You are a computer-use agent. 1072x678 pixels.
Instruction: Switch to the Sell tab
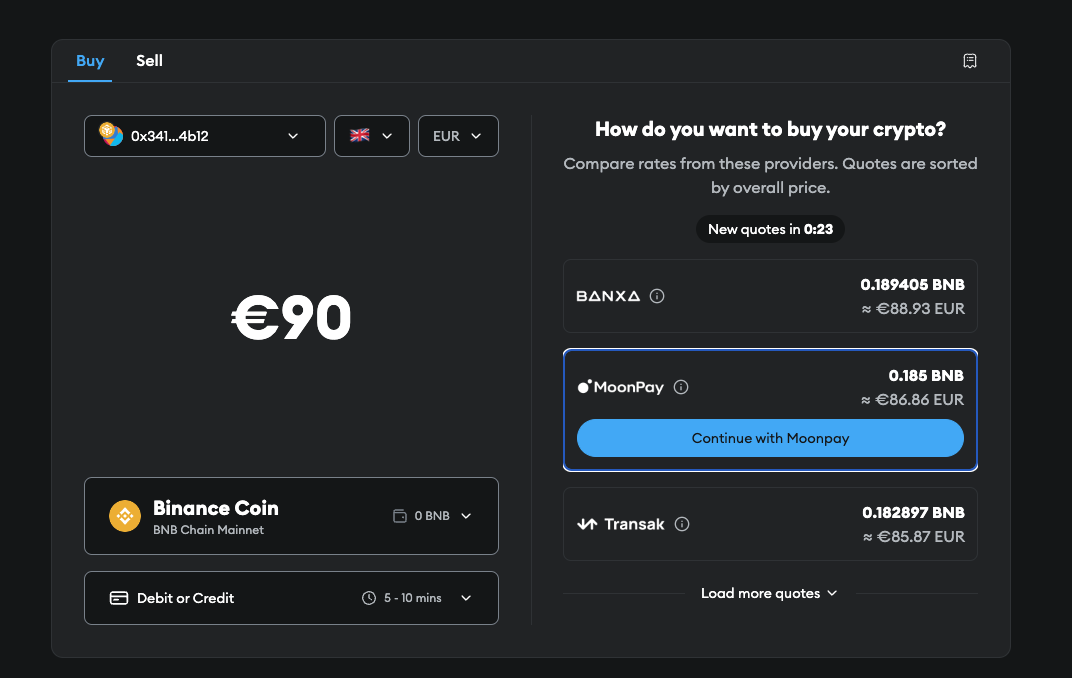(149, 61)
